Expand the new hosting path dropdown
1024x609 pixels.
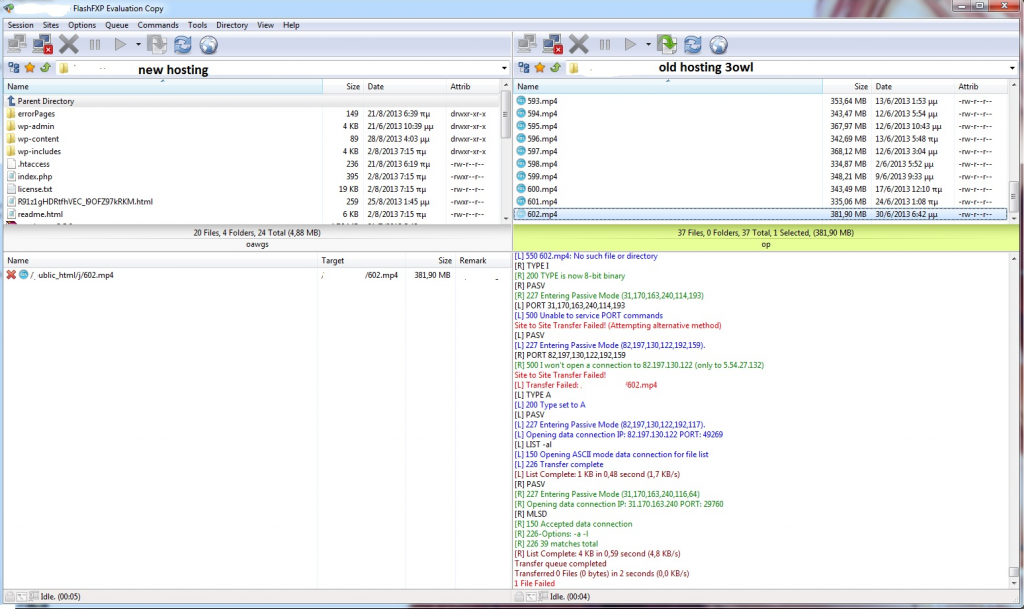[503, 68]
